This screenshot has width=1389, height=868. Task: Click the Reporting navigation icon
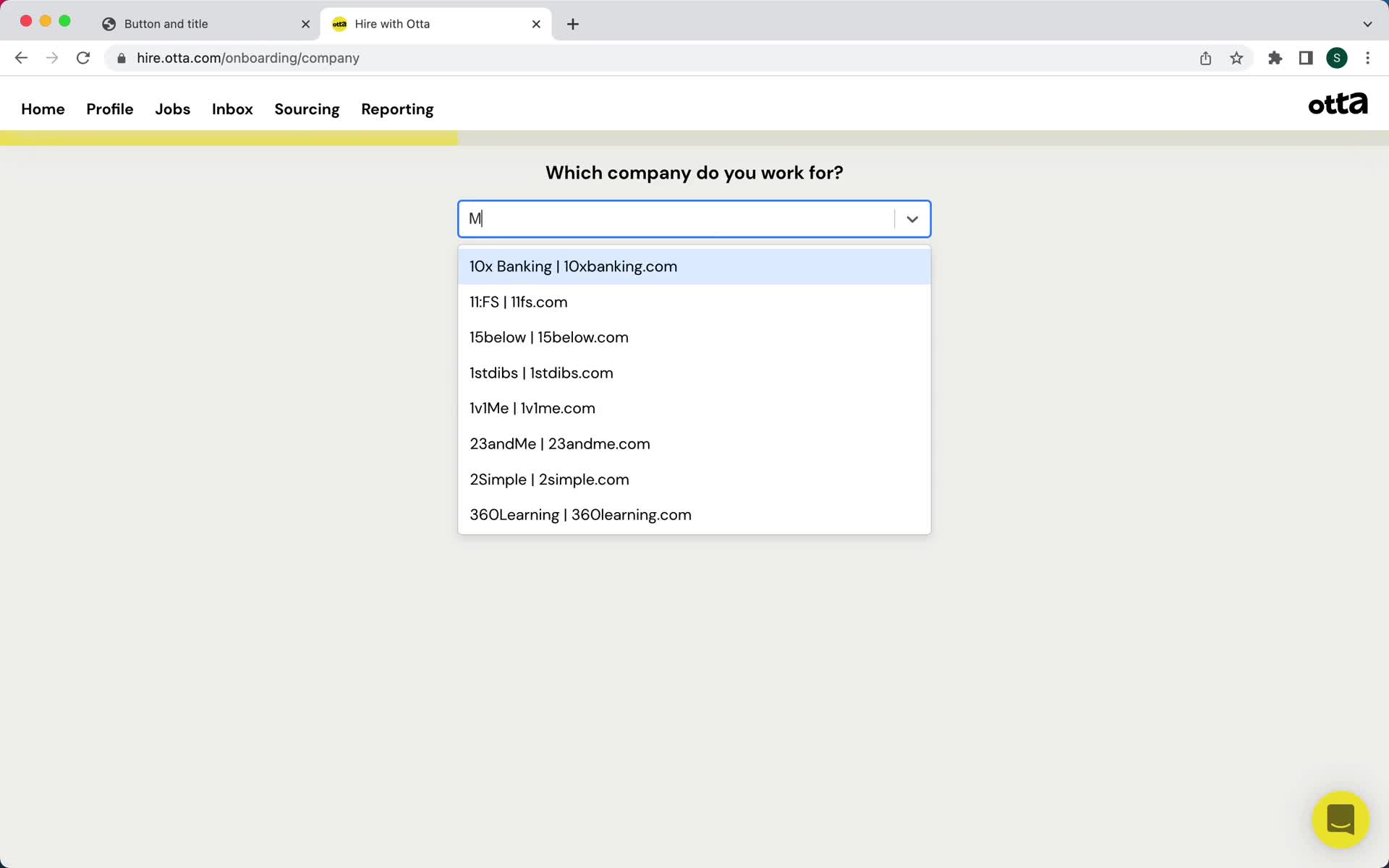(397, 109)
